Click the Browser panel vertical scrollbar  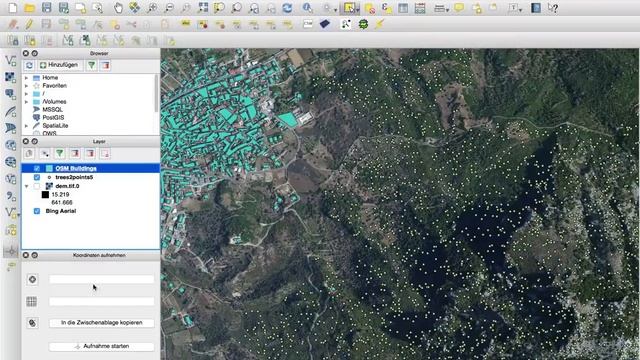156,94
